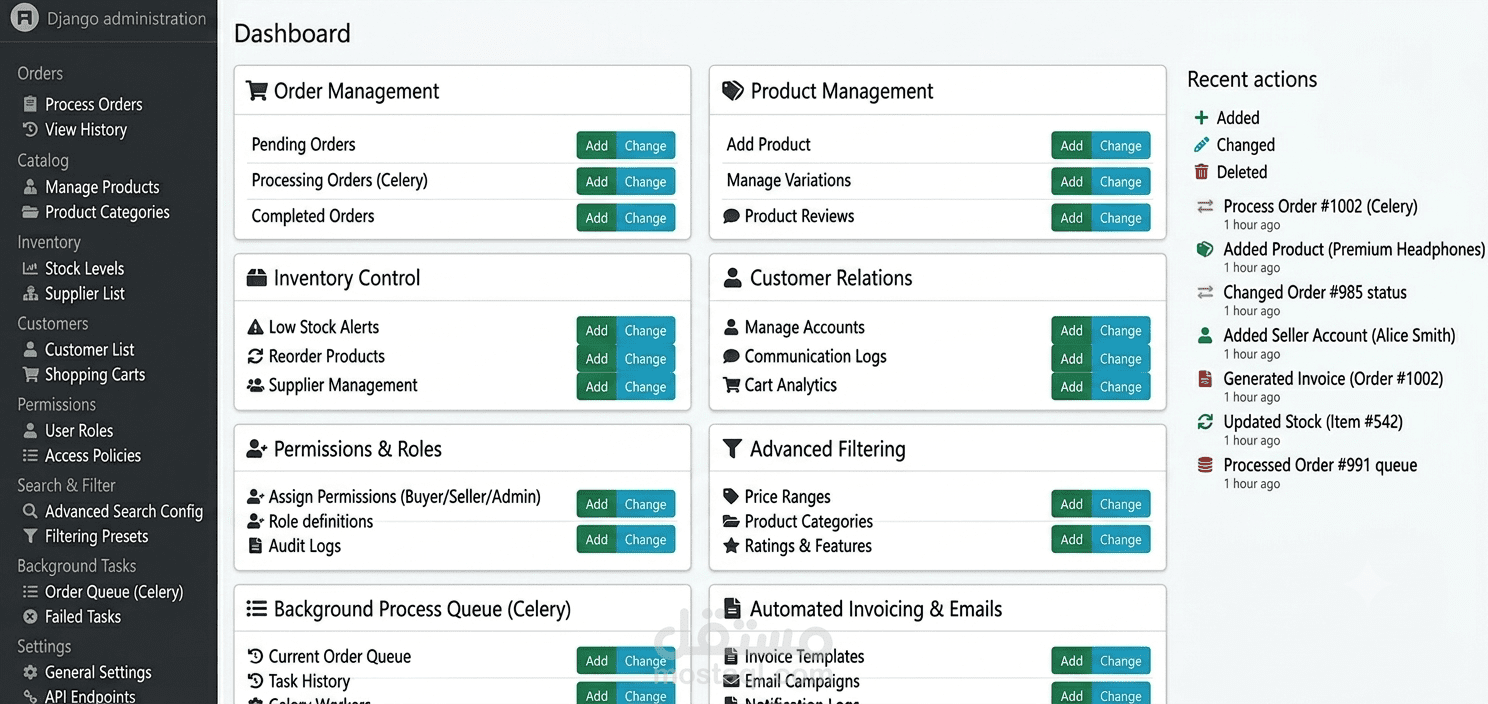Click Change button for Supplier Management
This screenshot has height=704, width=1488.
[645, 386]
